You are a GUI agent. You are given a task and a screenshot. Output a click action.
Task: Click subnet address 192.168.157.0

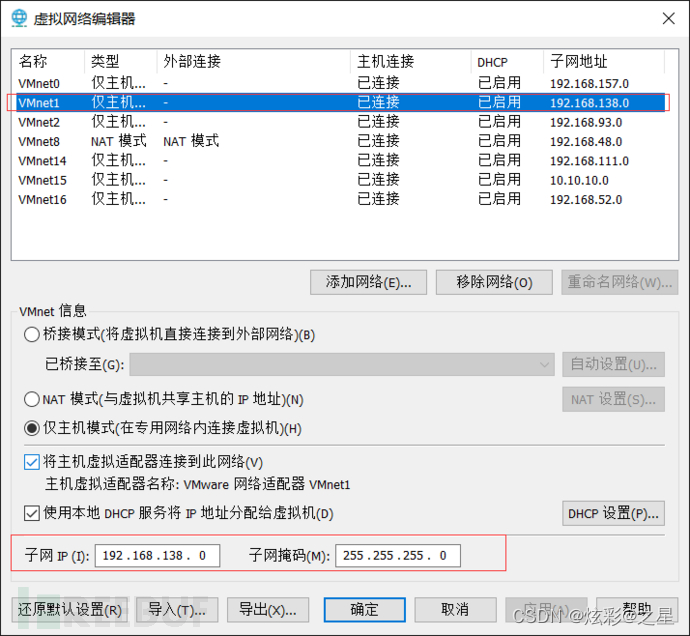click(589, 84)
